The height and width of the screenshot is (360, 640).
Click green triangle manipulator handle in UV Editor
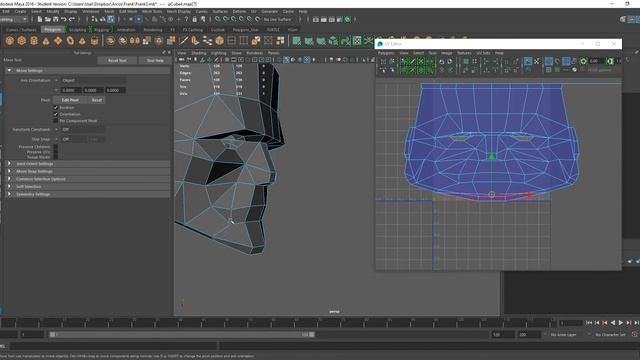(x=492, y=156)
